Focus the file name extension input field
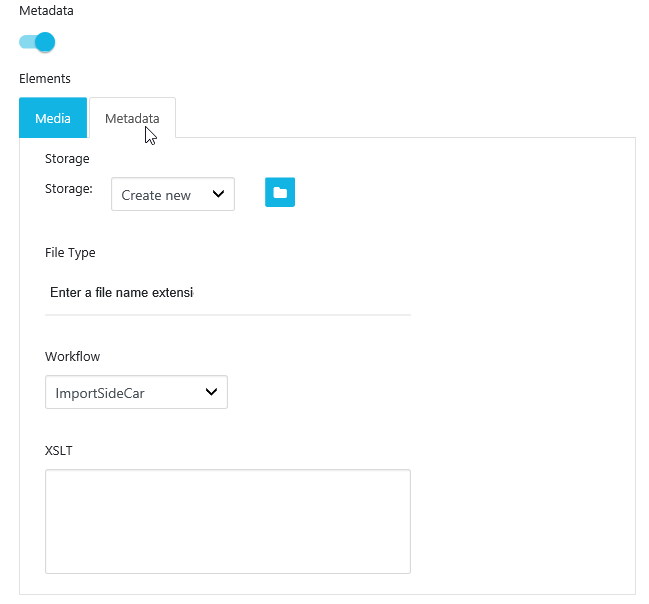649x604 pixels. click(x=227, y=293)
